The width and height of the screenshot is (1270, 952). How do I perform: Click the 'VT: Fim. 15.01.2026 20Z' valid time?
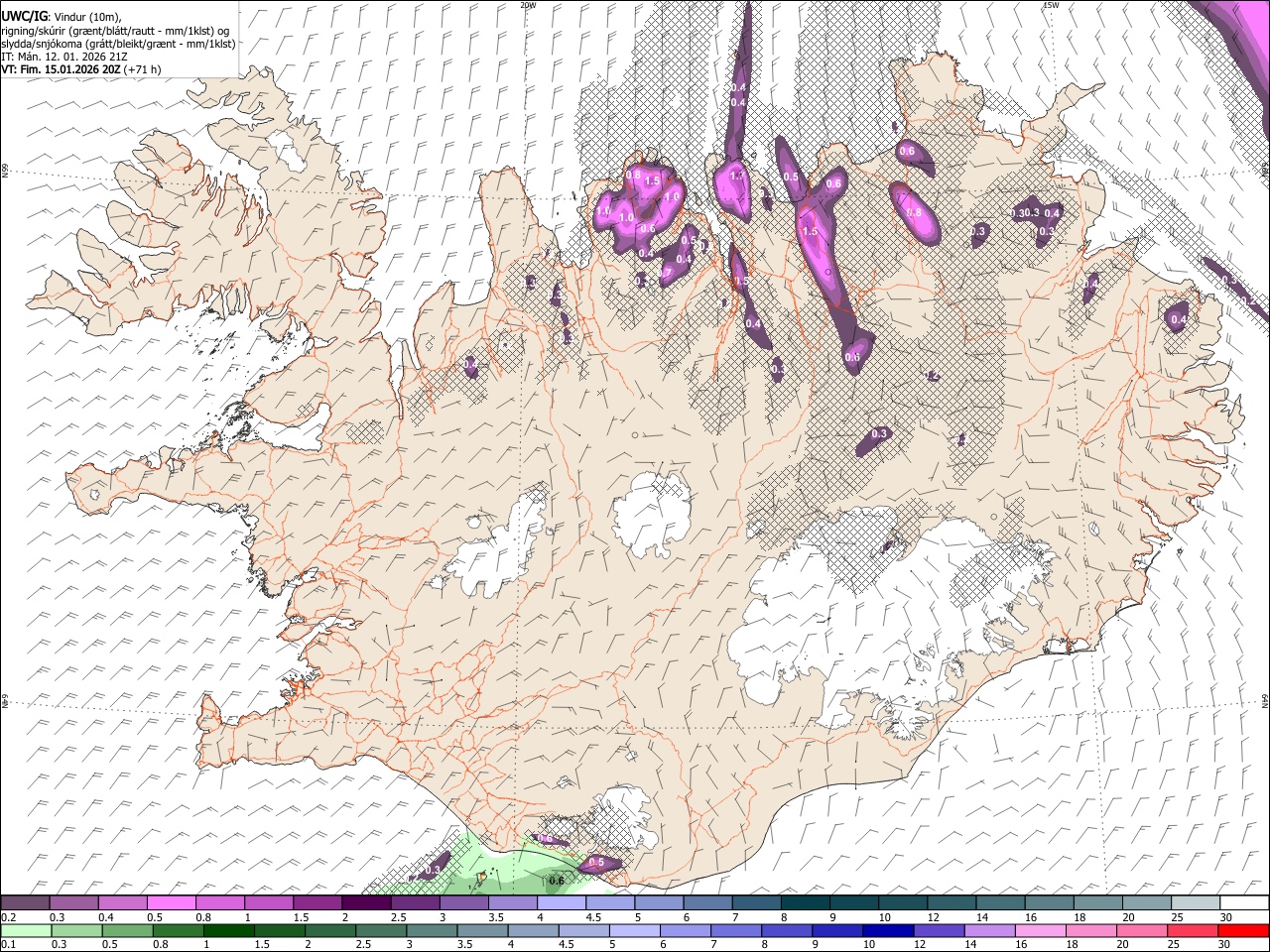pos(61,69)
